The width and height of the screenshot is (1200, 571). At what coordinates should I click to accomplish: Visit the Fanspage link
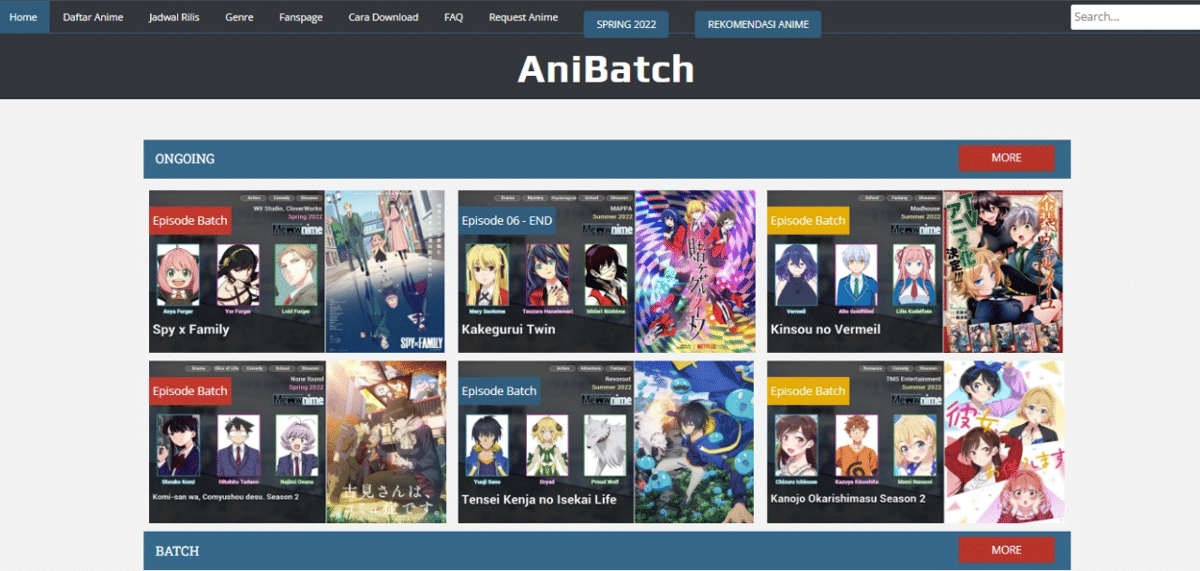pos(300,17)
